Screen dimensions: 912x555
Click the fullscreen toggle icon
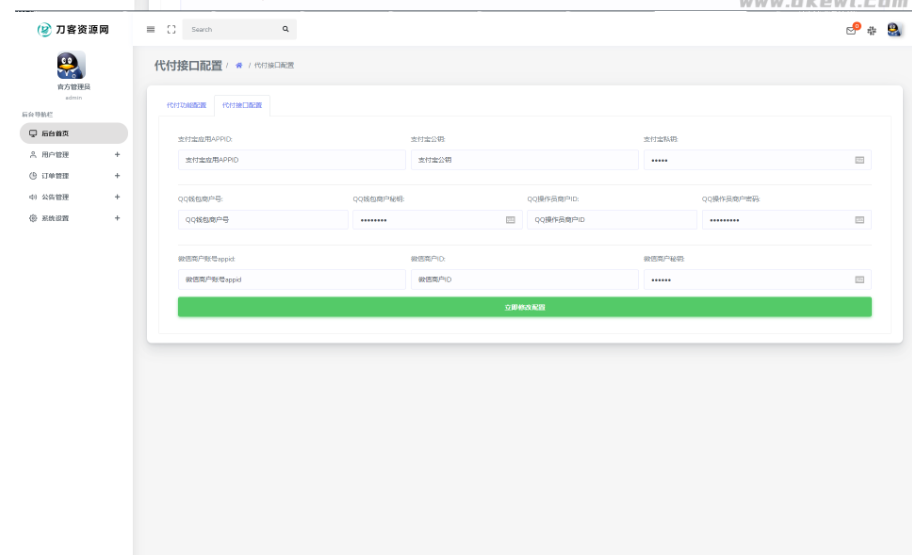coord(170,30)
